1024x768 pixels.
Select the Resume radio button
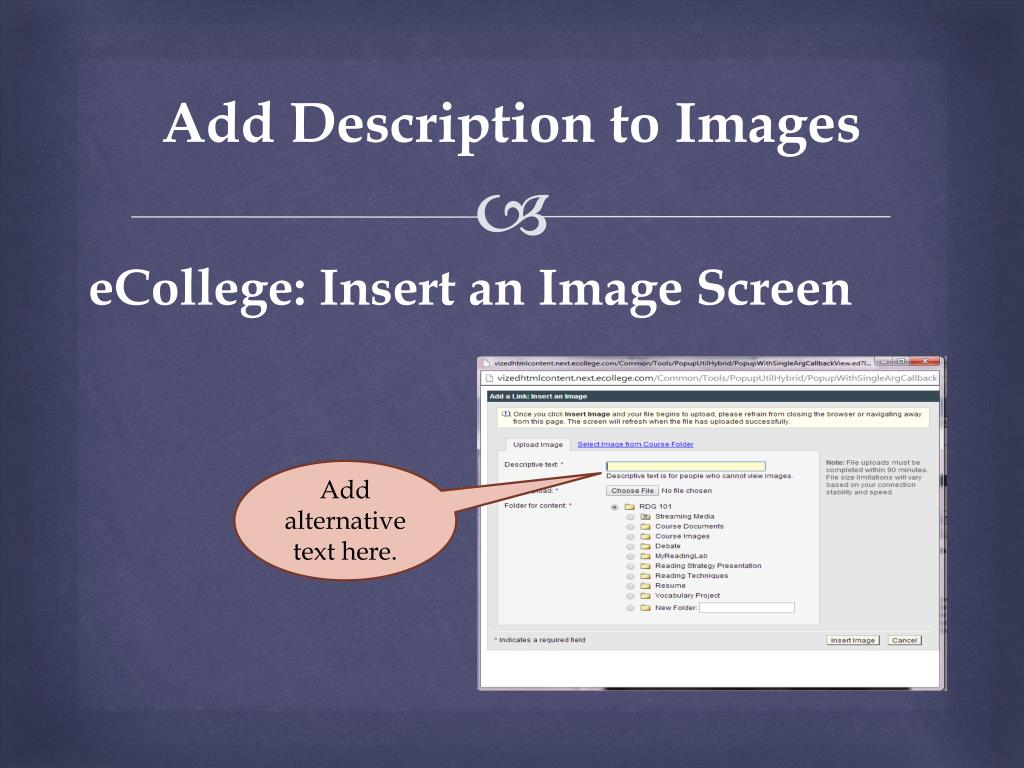click(x=630, y=586)
